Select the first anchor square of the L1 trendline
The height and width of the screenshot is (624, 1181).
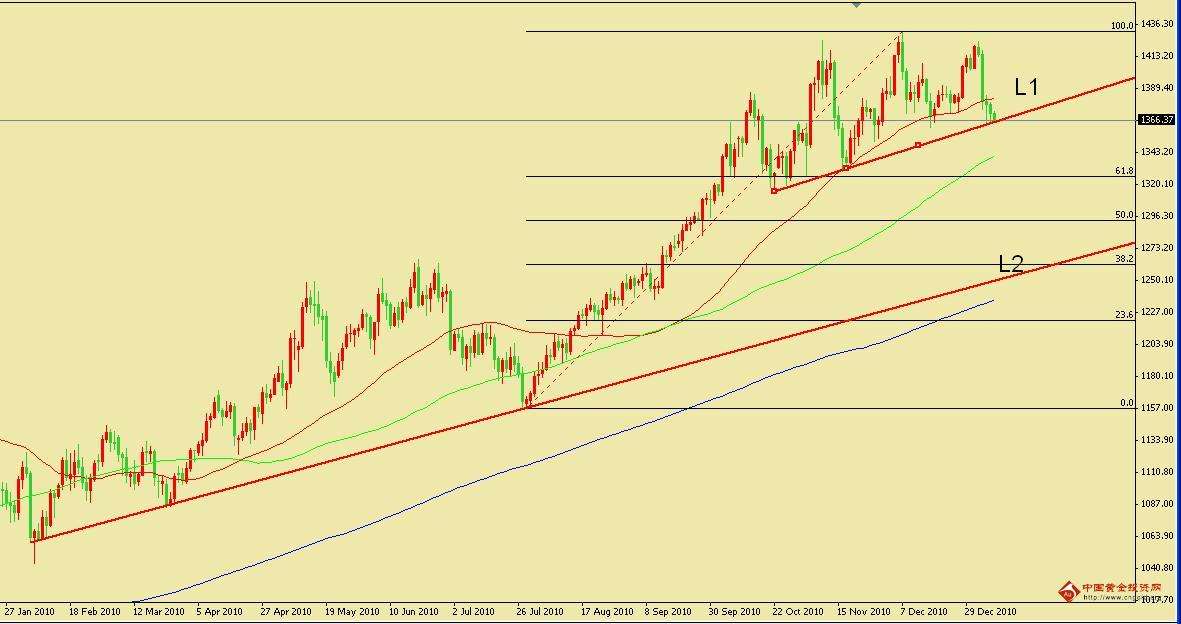pos(774,191)
